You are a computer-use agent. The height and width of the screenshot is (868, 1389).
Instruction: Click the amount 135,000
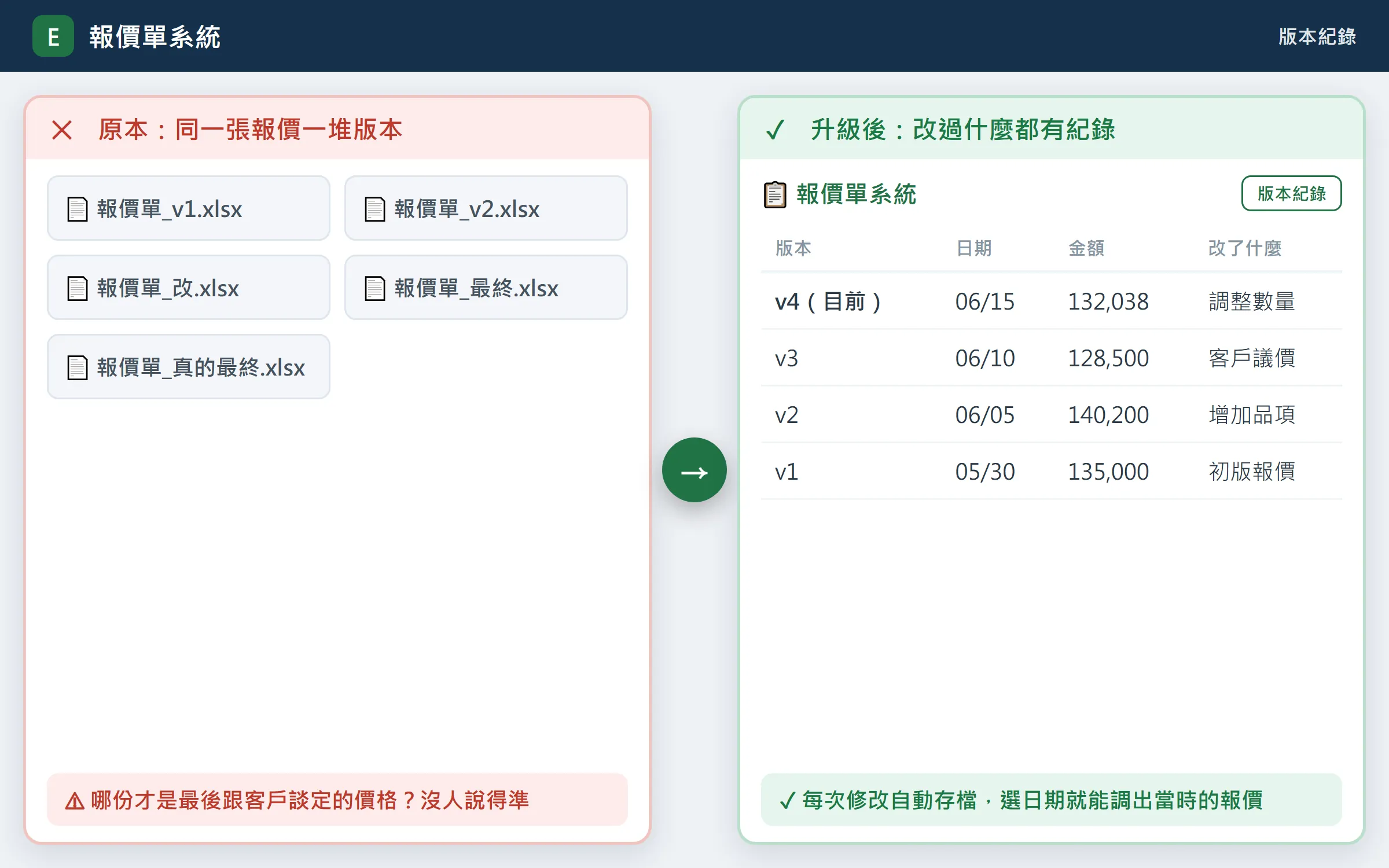tap(1108, 472)
